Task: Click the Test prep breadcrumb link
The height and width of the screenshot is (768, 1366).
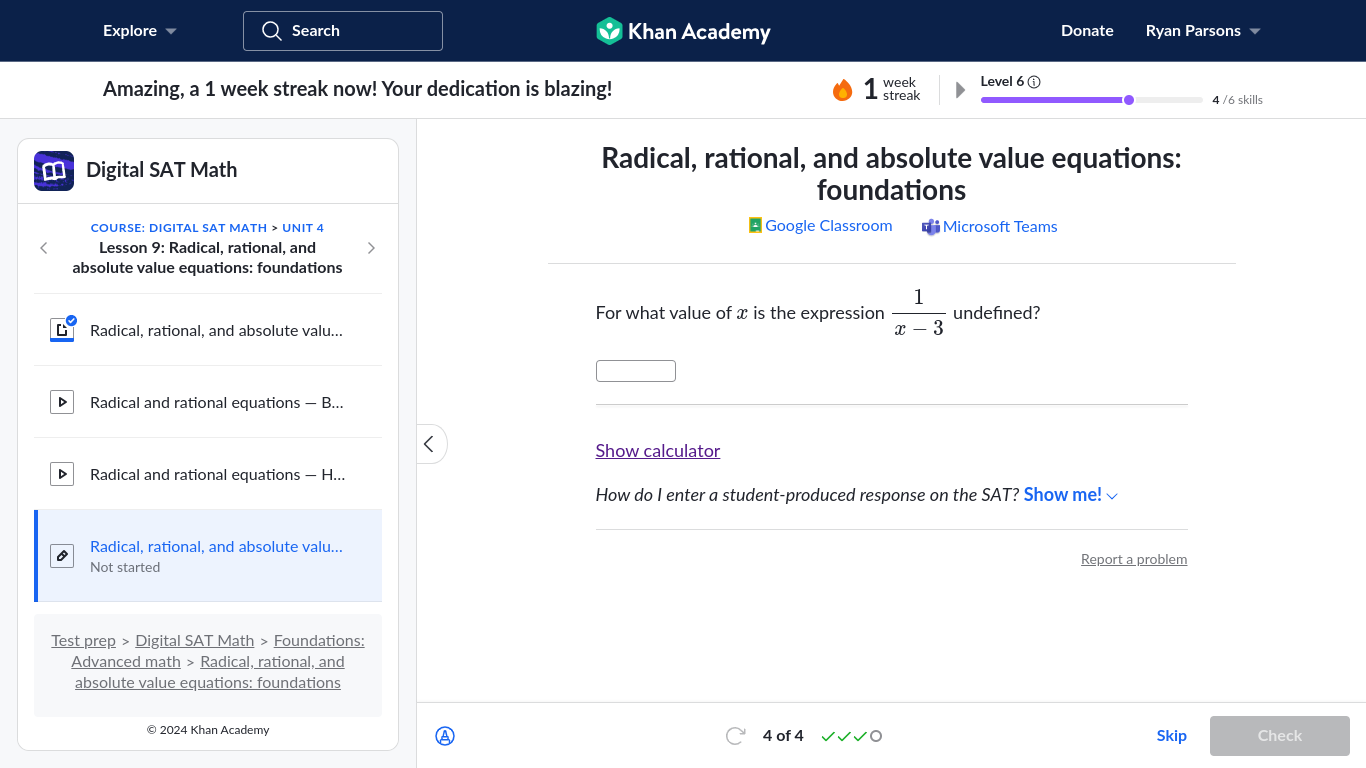Action: tap(84, 641)
